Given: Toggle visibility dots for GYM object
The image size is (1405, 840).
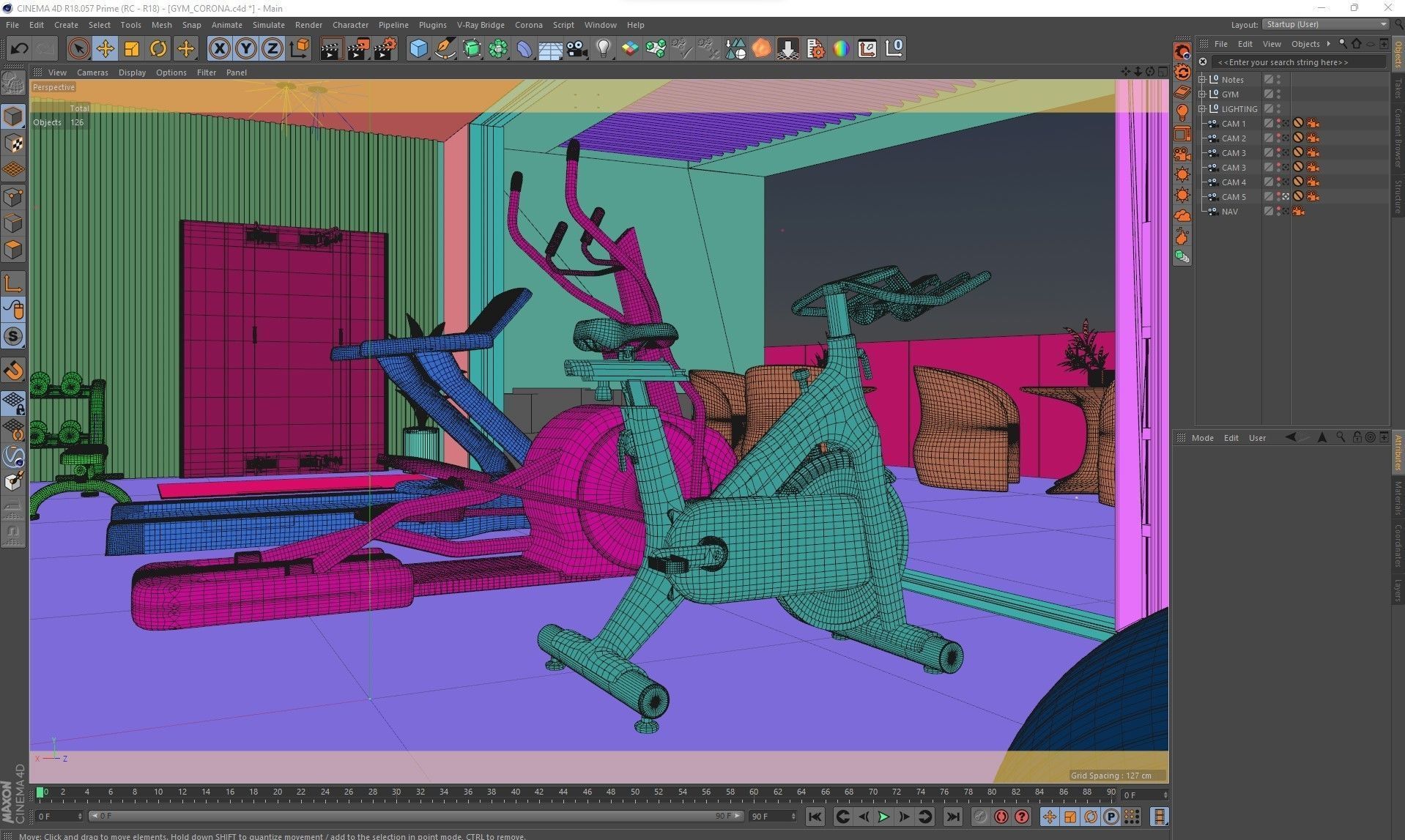Looking at the screenshot, I should point(1279,94).
